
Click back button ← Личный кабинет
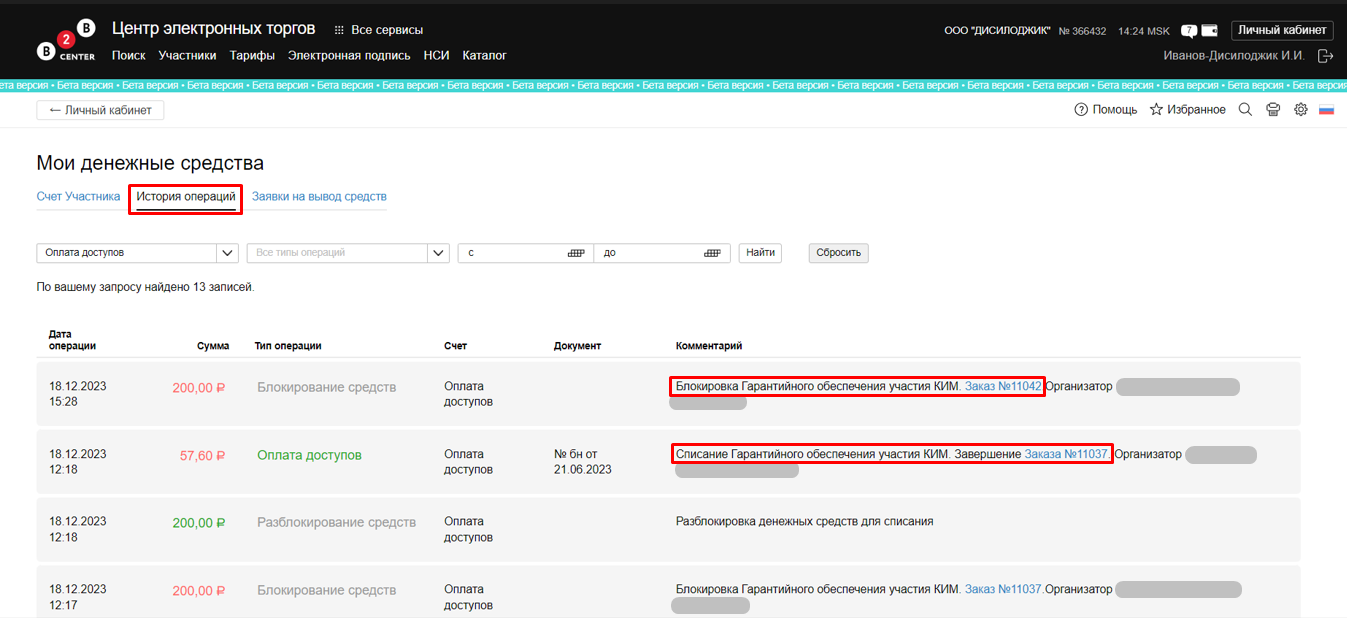[100, 110]
